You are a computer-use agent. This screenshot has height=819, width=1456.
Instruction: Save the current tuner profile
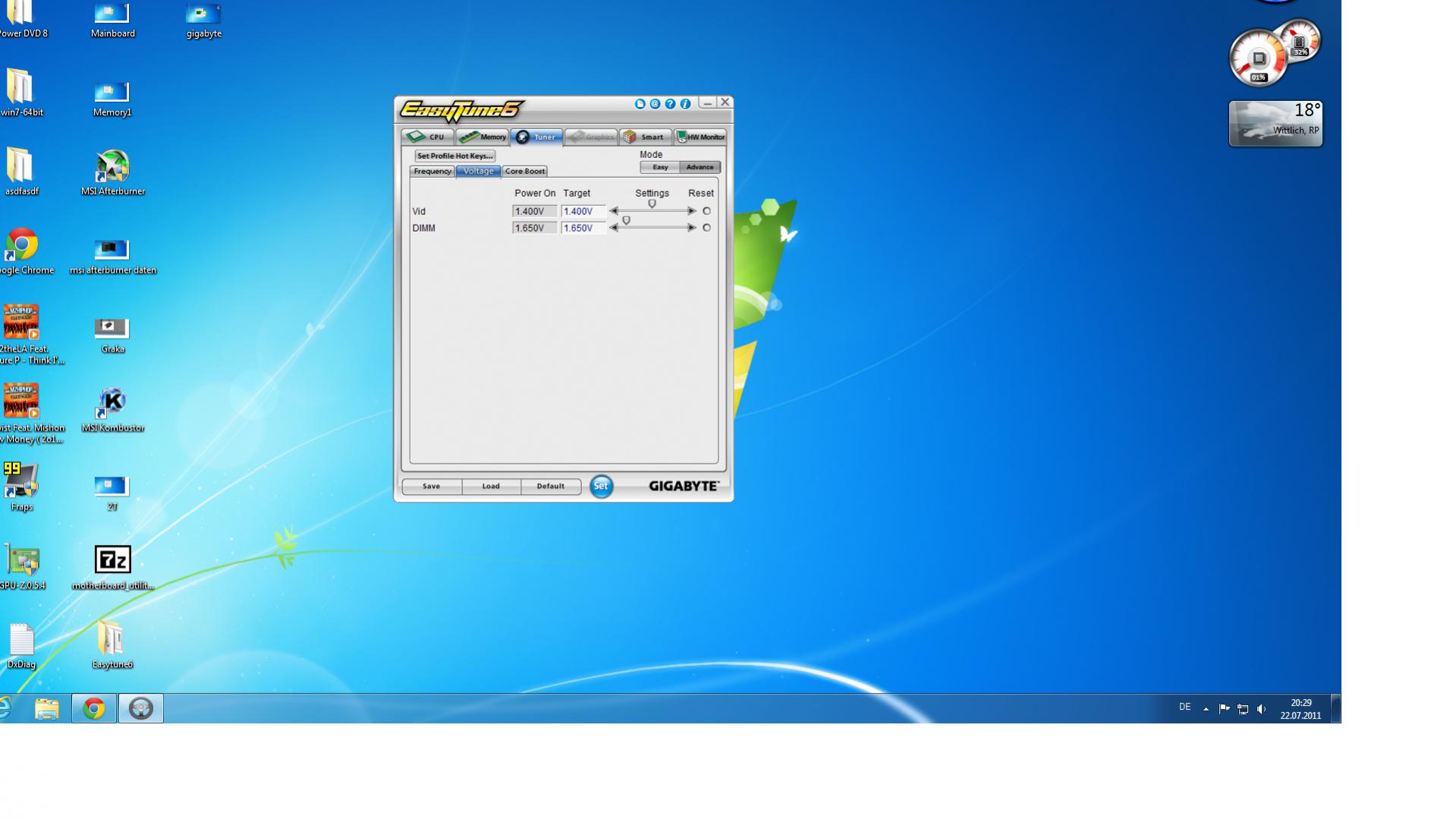click(x=432, y=487)
